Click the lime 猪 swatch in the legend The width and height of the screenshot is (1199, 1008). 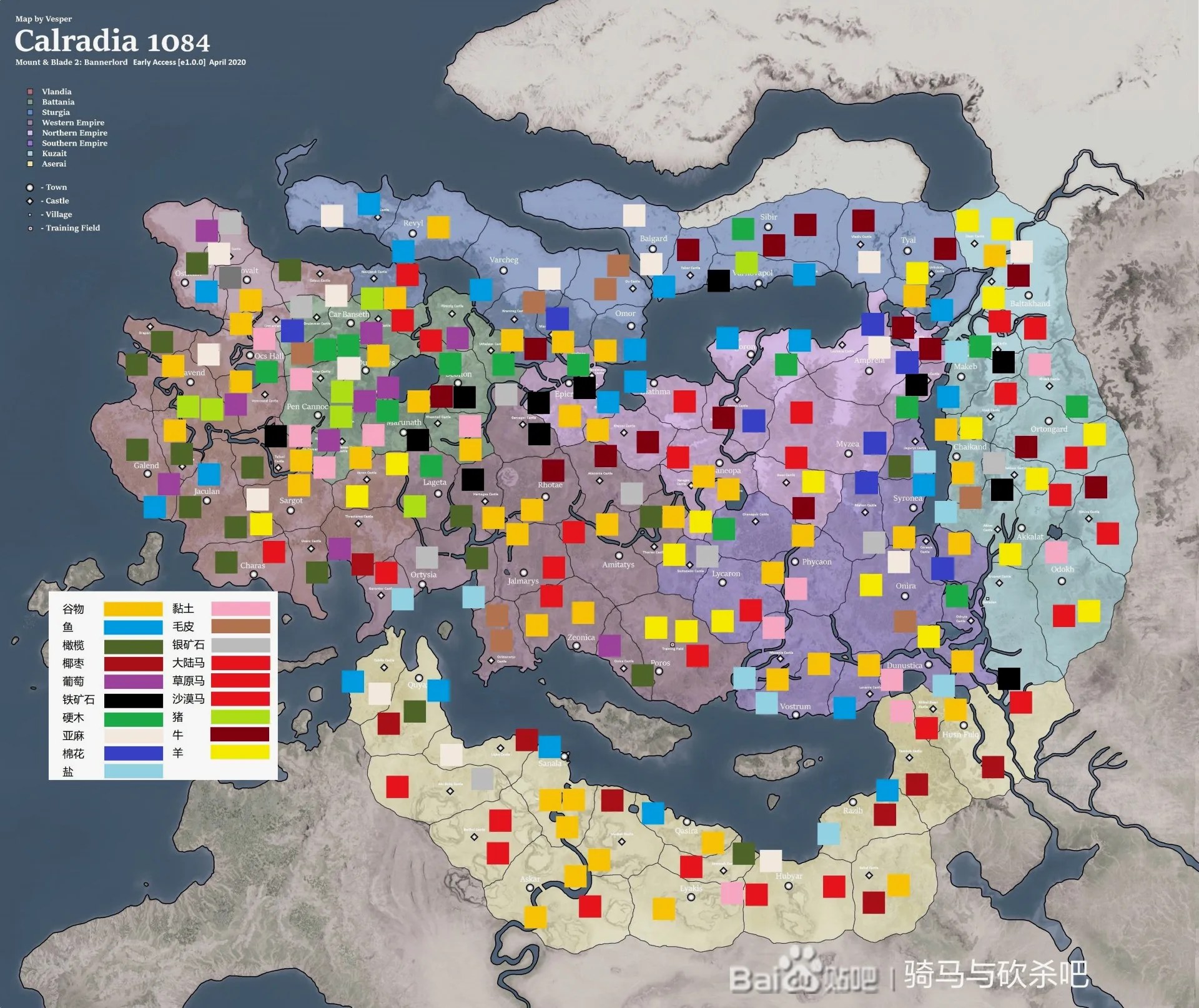[x=240, y=717]
